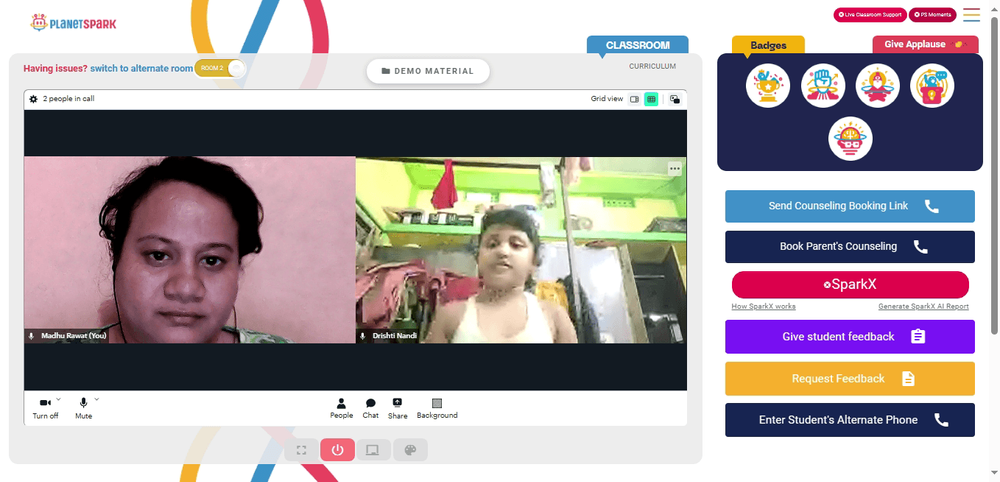Click PS Moments button
The width and height of the screenshot is (1000, 482).
pos(932,15)
